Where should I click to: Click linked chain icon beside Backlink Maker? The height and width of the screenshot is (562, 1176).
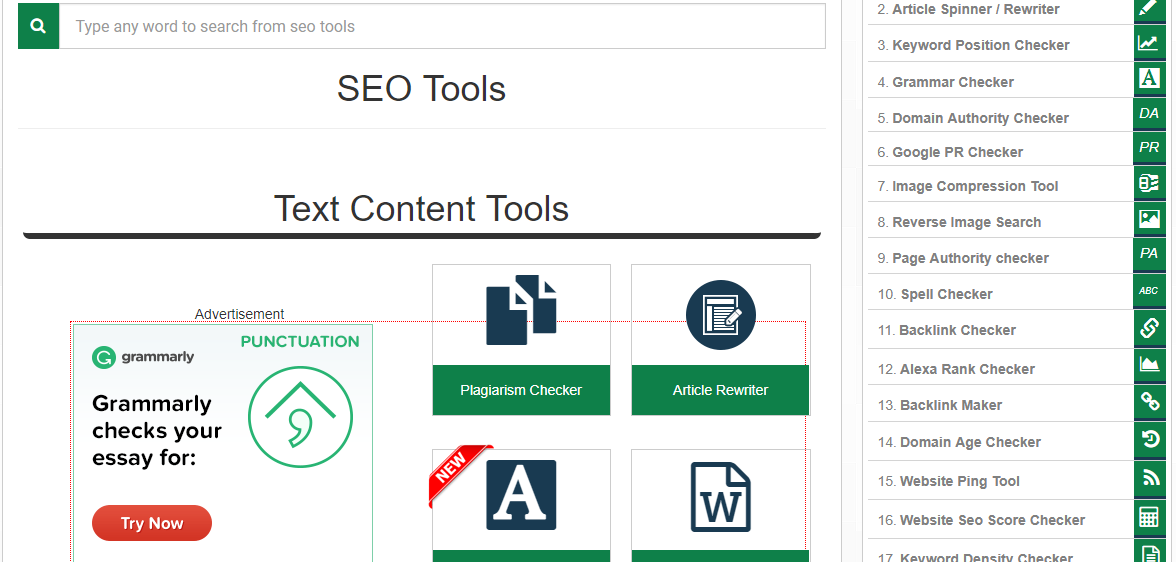click(1149, 402)
